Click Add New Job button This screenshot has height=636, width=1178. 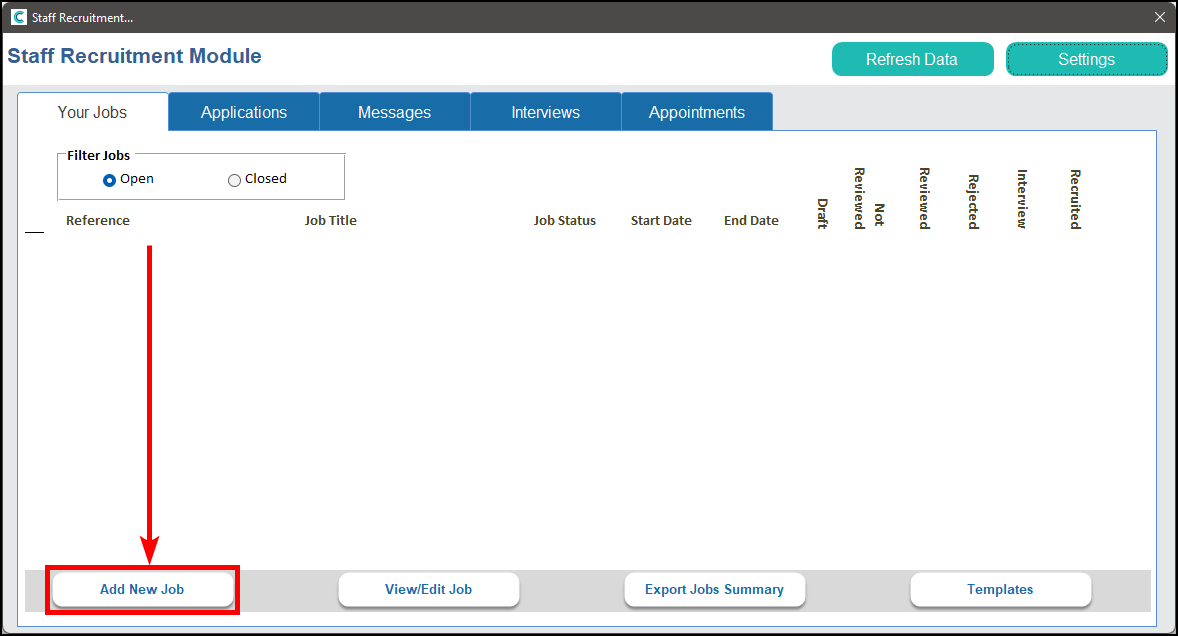click(142, 589)
